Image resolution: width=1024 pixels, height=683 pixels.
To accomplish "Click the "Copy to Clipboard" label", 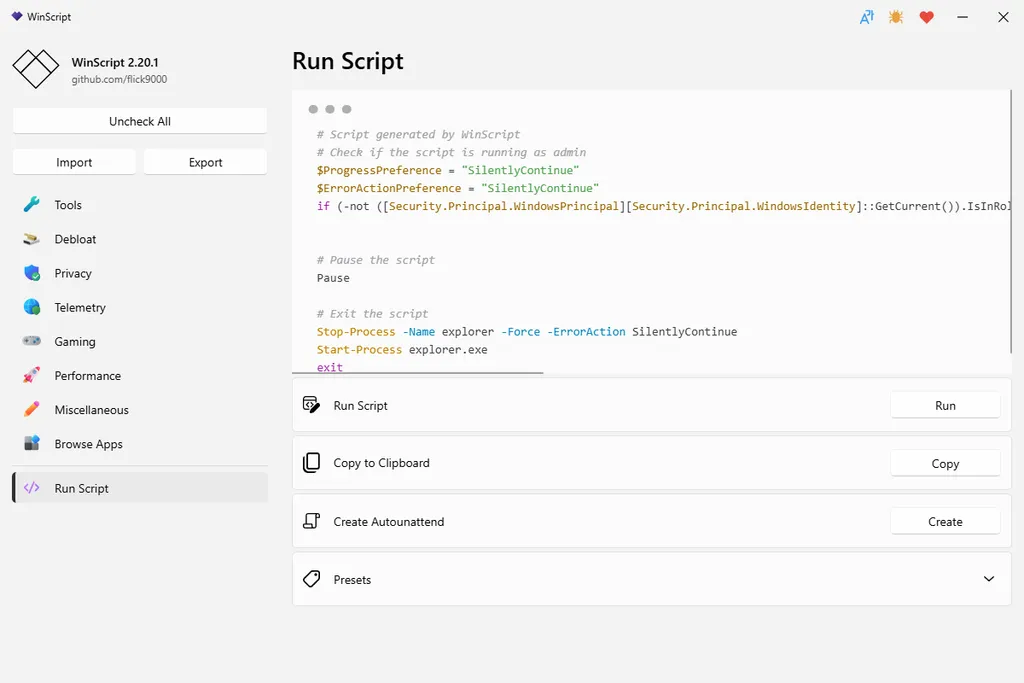I will (381, 463).
